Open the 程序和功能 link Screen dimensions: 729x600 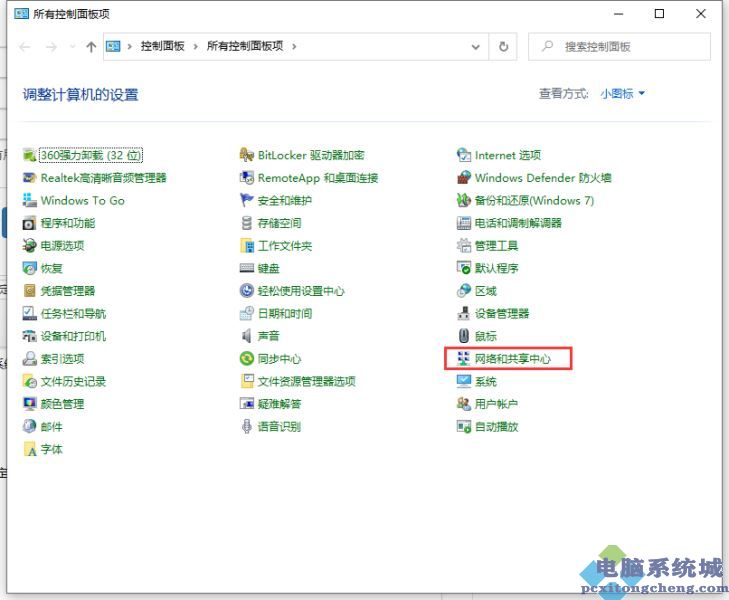click(x=67, y=223)
